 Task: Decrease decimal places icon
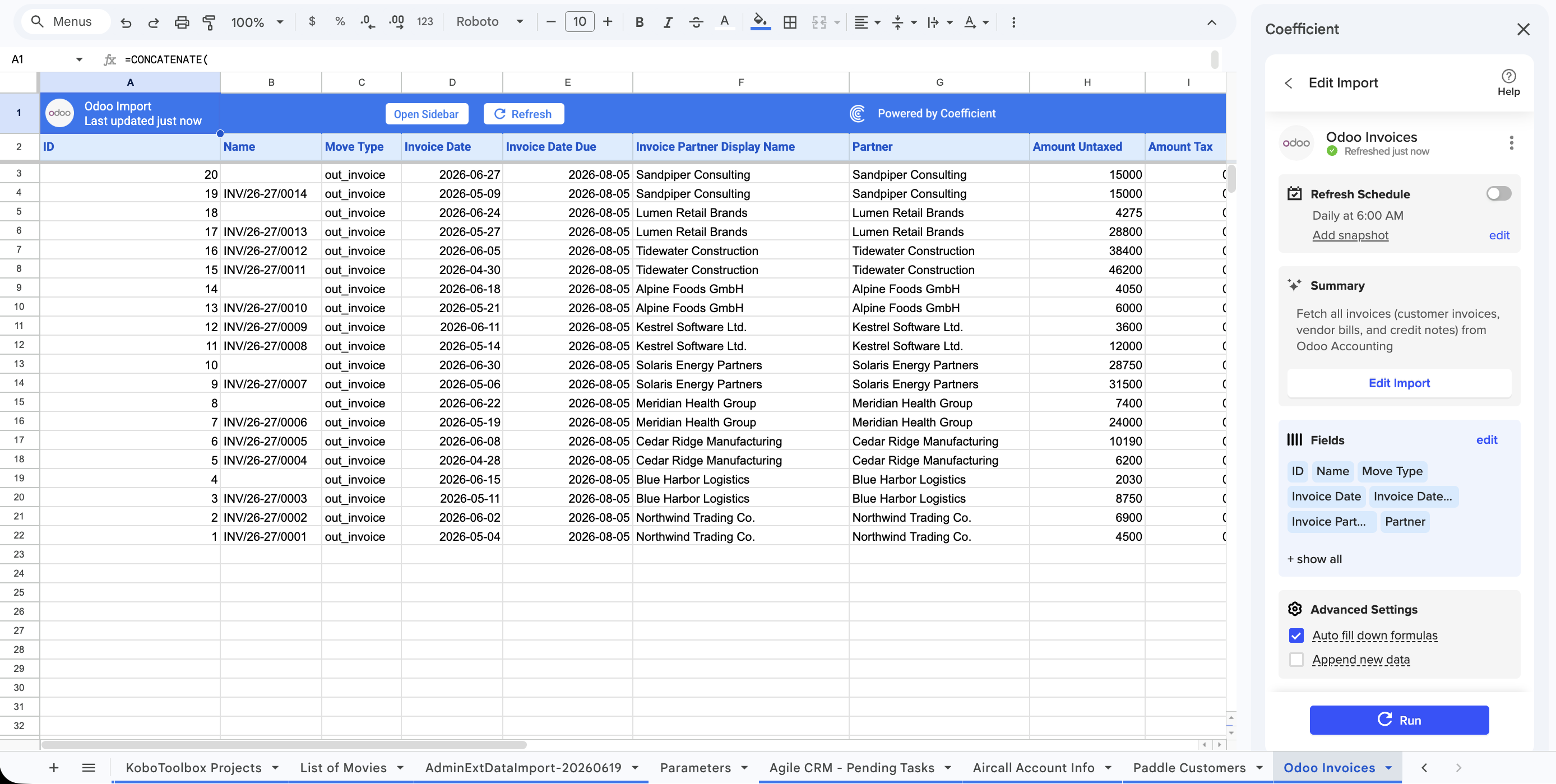(x=367, y=22)
